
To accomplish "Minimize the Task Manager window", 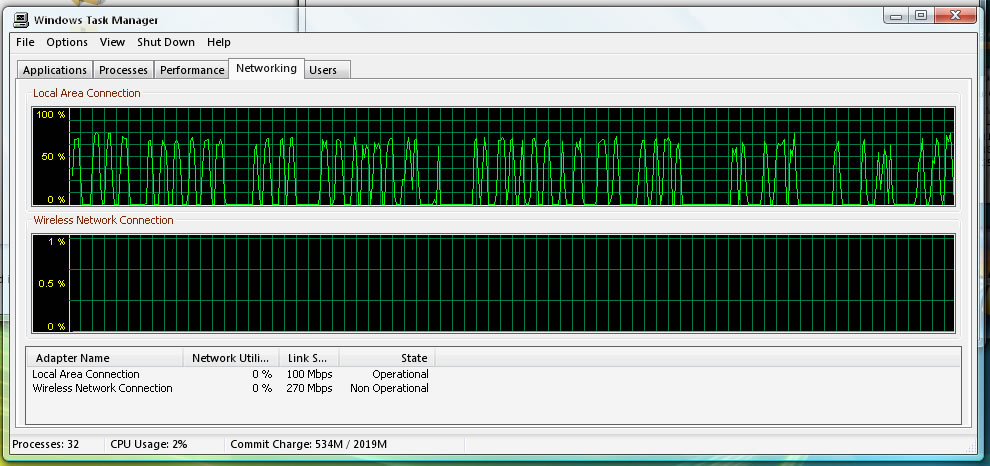I will pos(896,16).
